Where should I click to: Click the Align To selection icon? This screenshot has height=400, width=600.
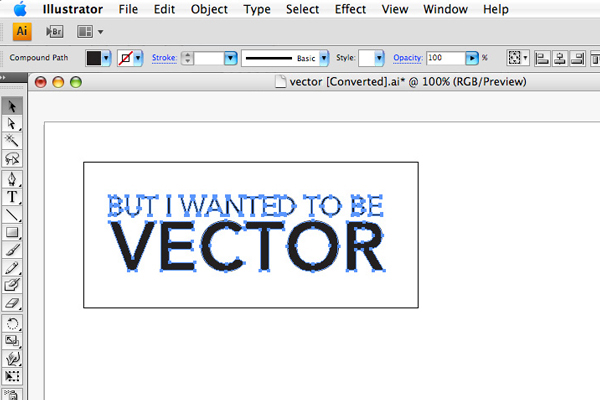[x=514, y=58]
